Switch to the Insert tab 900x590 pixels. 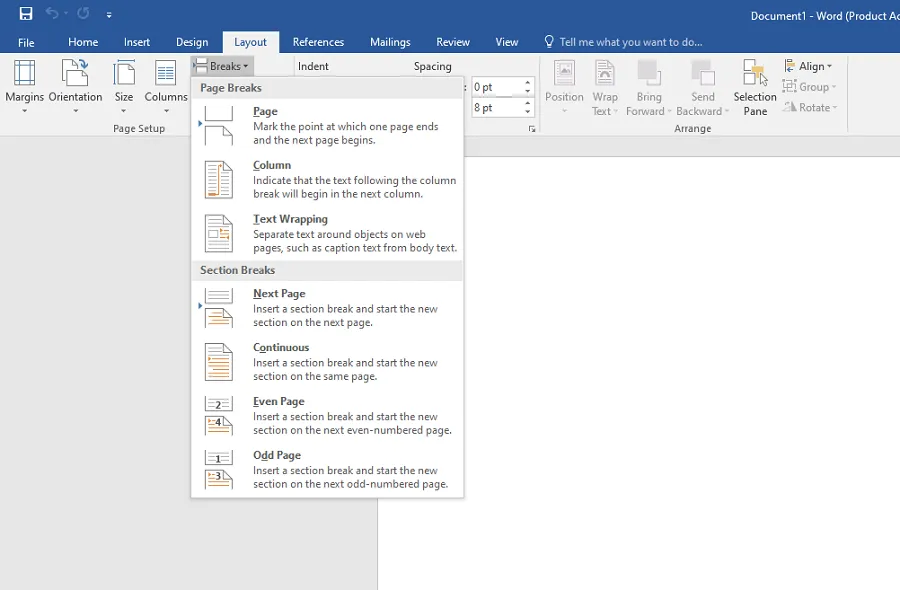pos(137,42)
